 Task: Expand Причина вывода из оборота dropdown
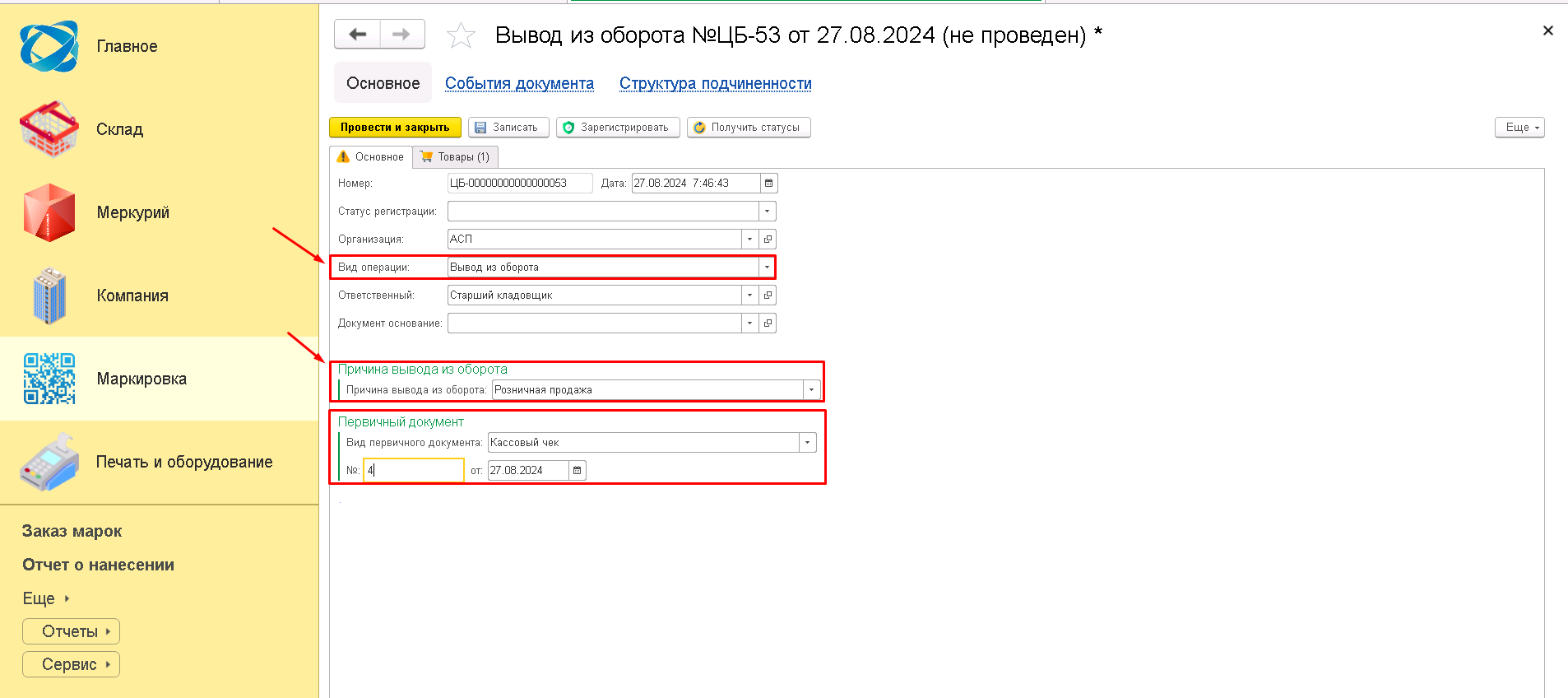click(811, 390)
